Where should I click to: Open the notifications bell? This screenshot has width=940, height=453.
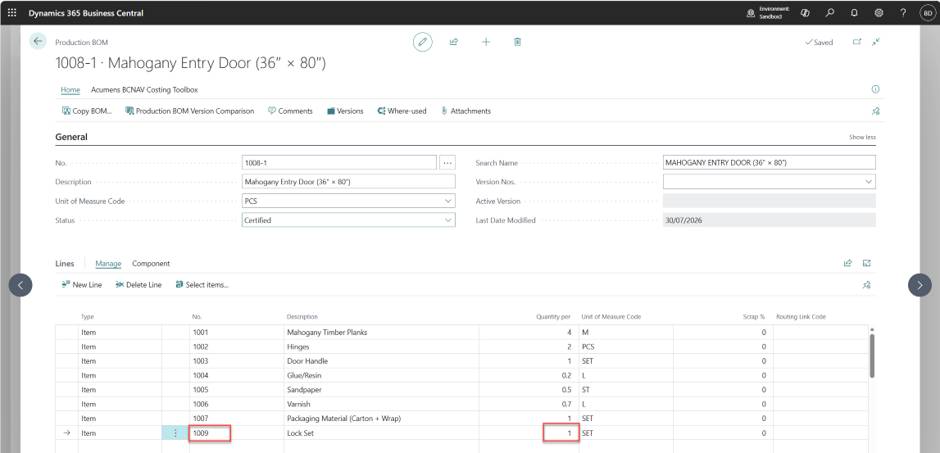[854, 13]
